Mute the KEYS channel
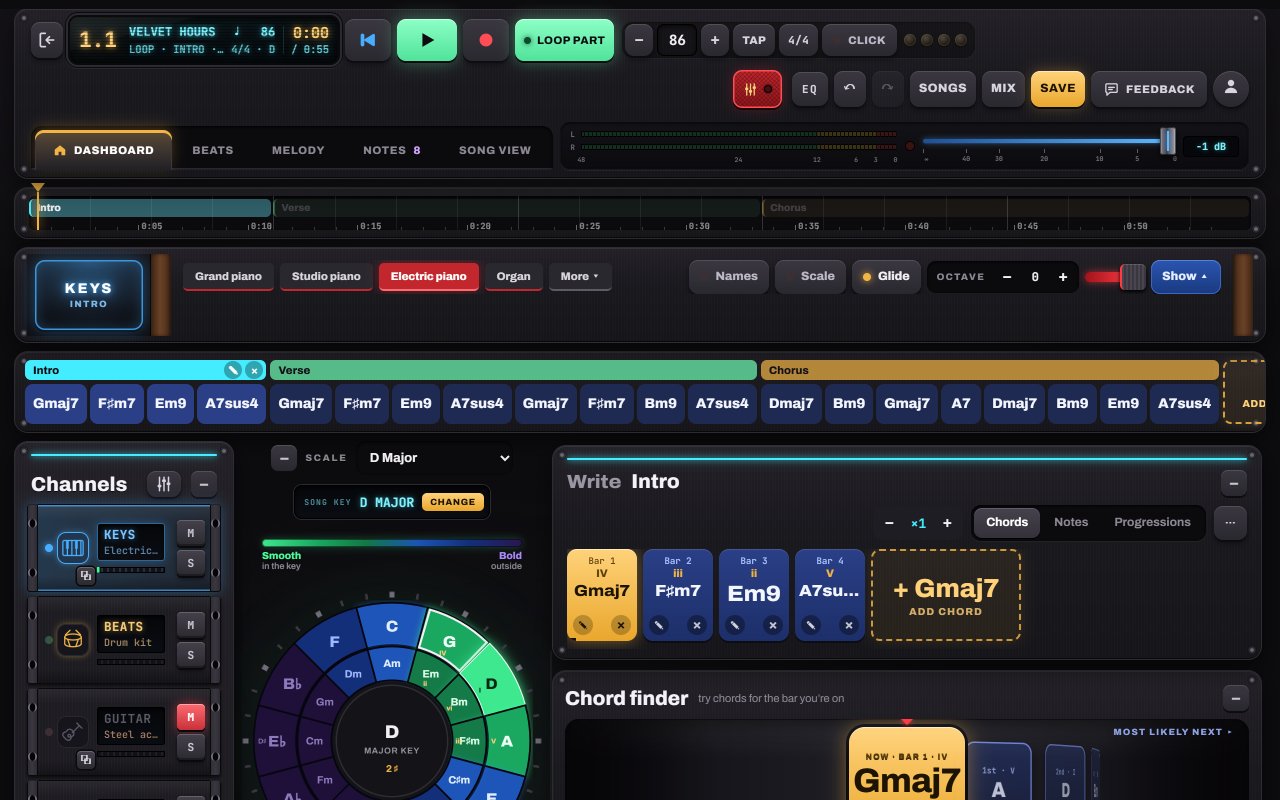This screenshot has width=1280, height=800. tap(191, 534)
